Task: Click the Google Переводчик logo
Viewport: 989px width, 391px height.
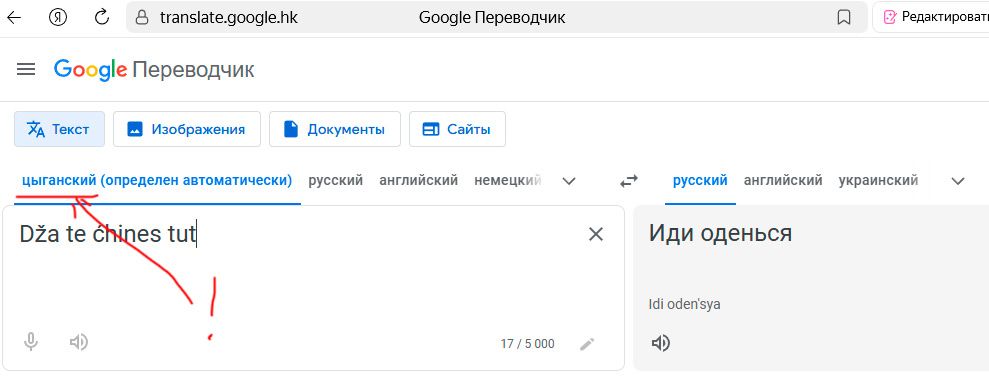Action: tap(154, 69)
